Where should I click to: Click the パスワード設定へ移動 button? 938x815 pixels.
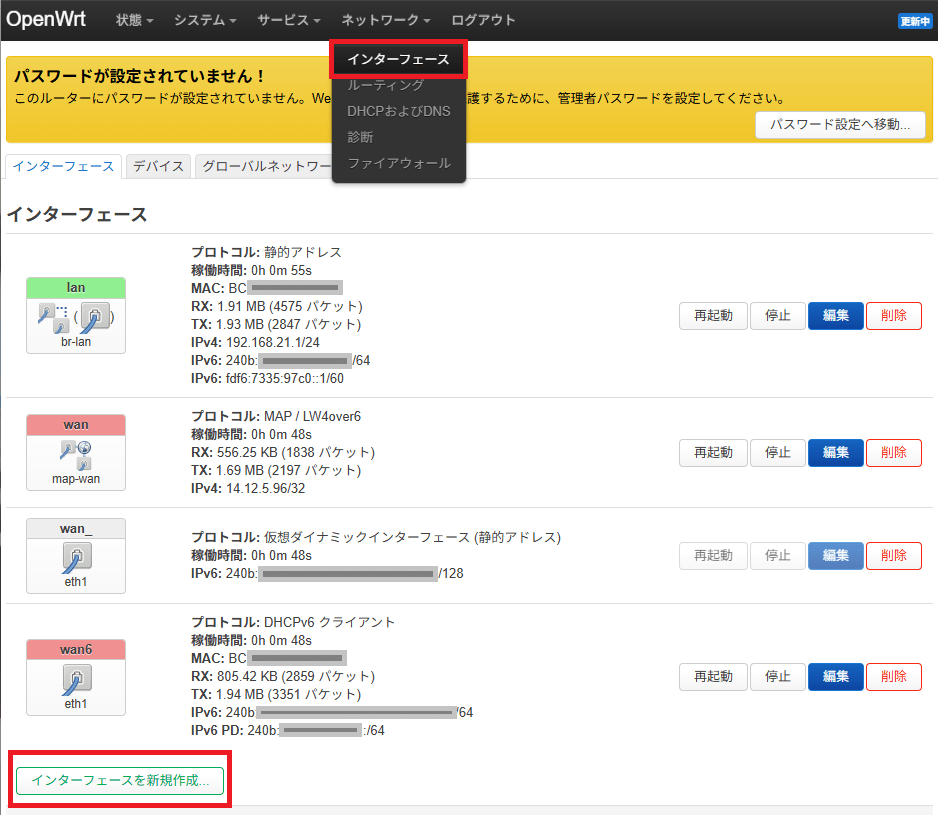840,125
